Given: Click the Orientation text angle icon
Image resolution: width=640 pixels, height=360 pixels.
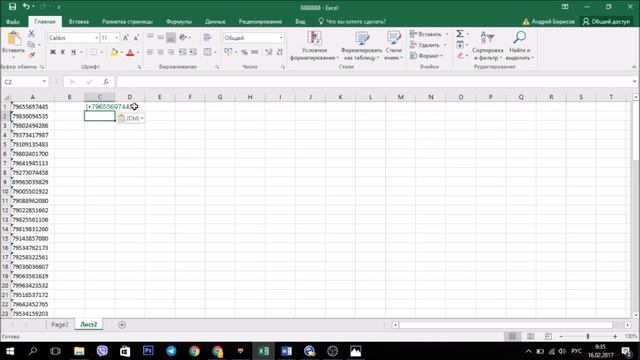Looking at the screenshot, I should 183,38.
